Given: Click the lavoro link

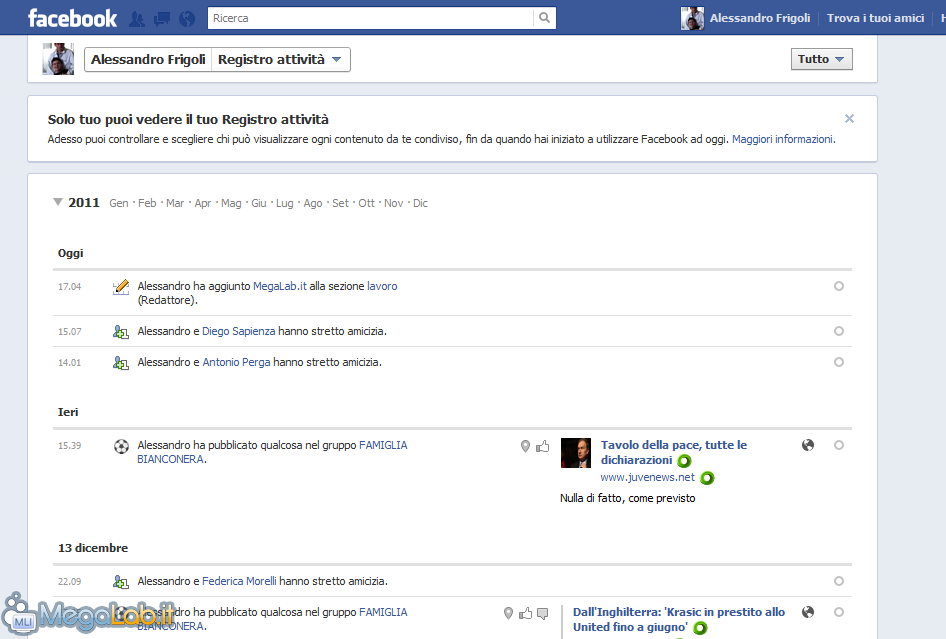Looking at the screenshot, I should [x=383, y=286].
